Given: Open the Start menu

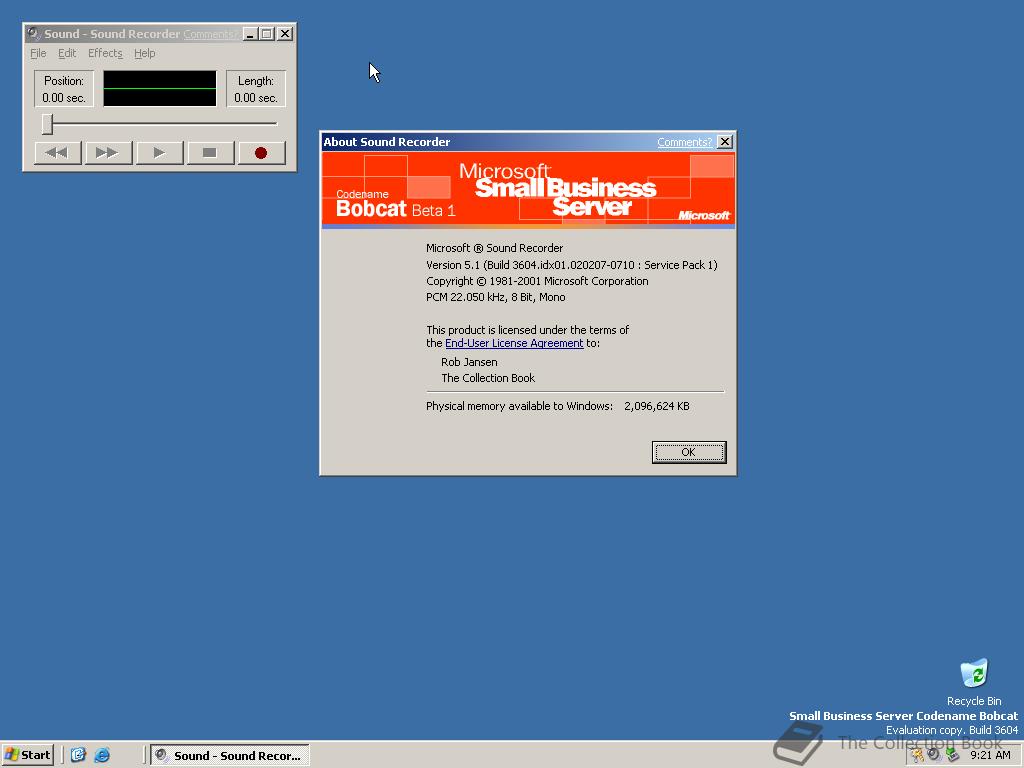Looking at the screenshot, I should click(x=27, y=755).
